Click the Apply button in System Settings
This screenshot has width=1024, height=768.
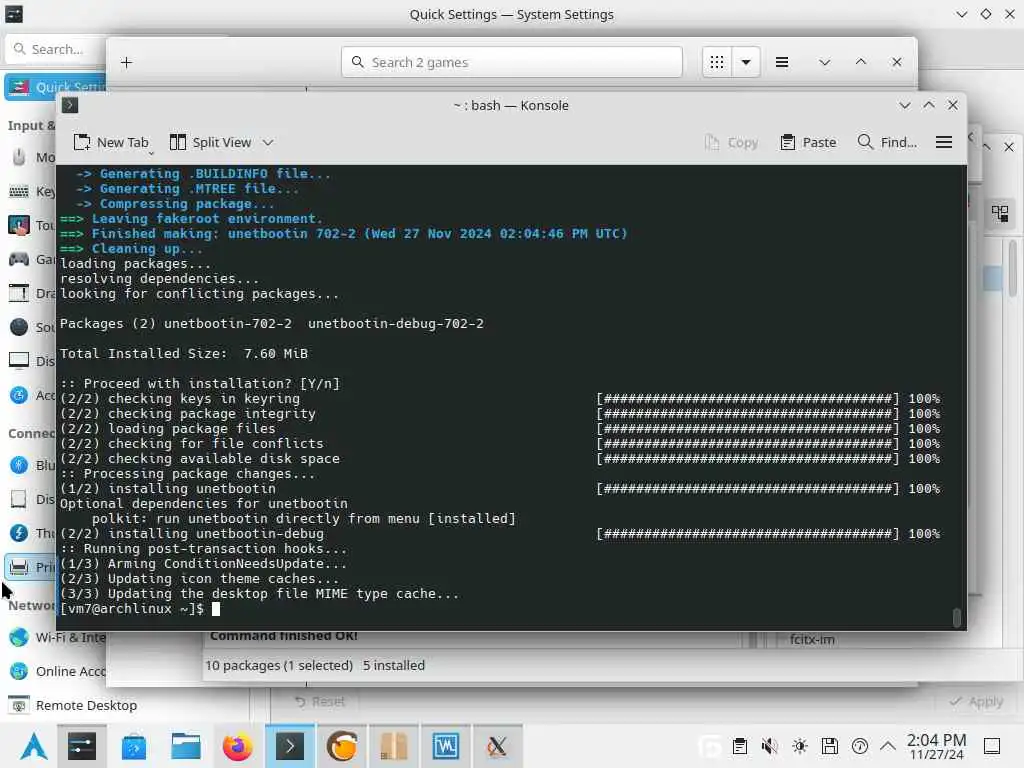[x=976, y=701]
